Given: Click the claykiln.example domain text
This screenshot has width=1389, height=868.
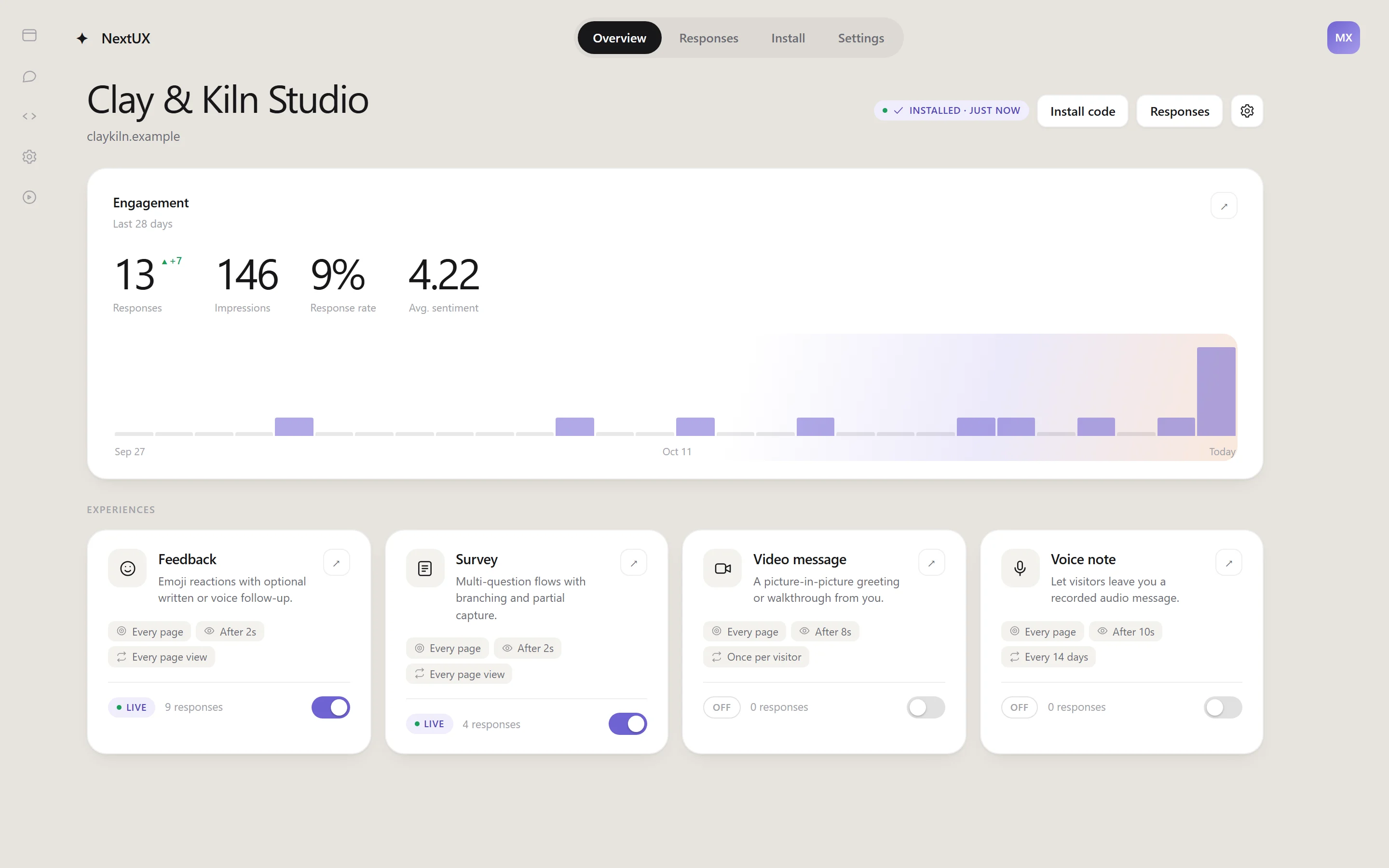Looking at the screenshot, I should [x=133, y=136].
